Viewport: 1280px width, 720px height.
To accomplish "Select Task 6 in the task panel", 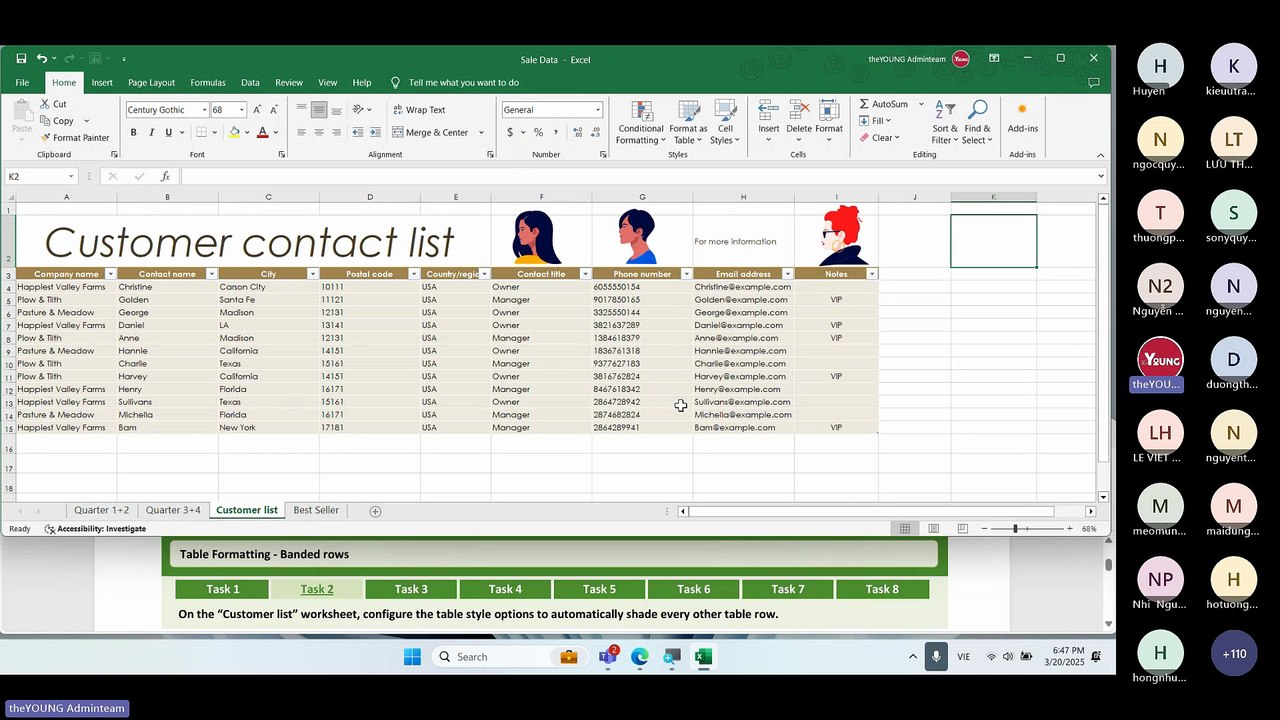I will (693, 589).
